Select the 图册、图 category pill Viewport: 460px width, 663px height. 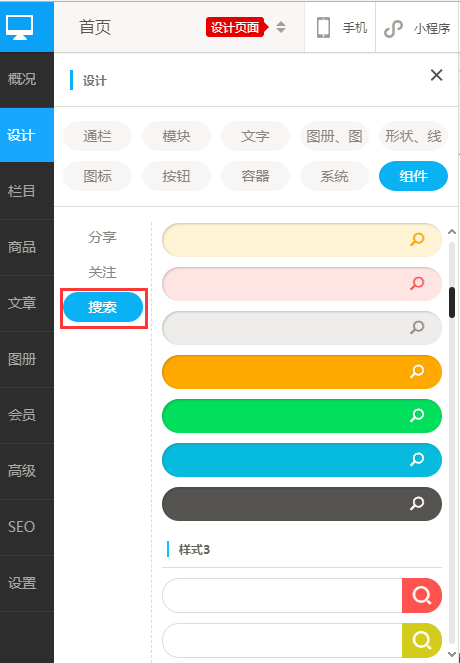pyautogui.click(x=334, y=136)
